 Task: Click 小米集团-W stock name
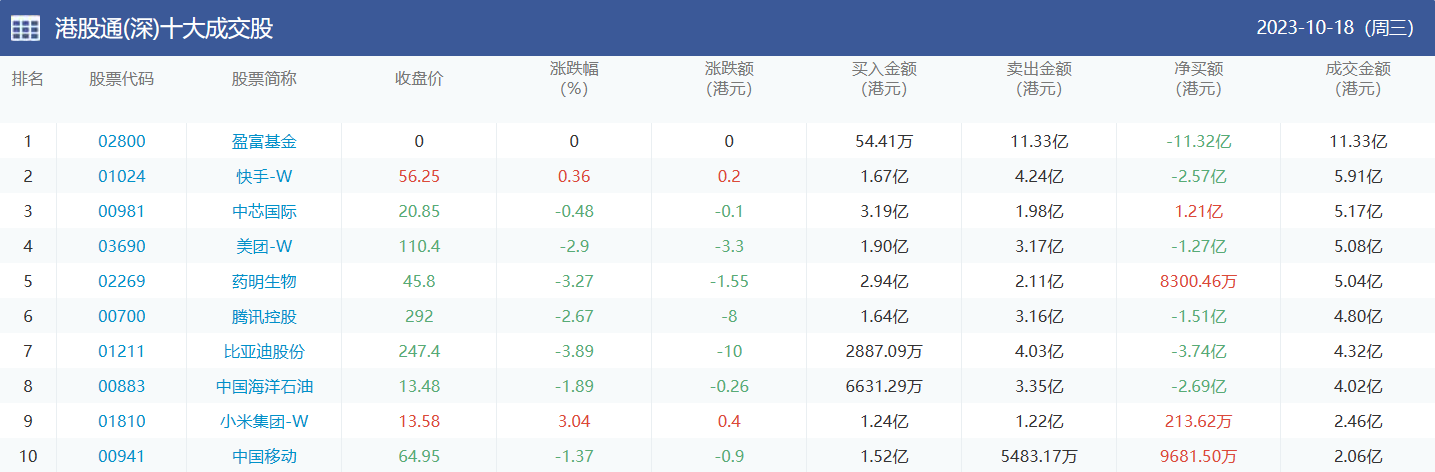[264, 422]
